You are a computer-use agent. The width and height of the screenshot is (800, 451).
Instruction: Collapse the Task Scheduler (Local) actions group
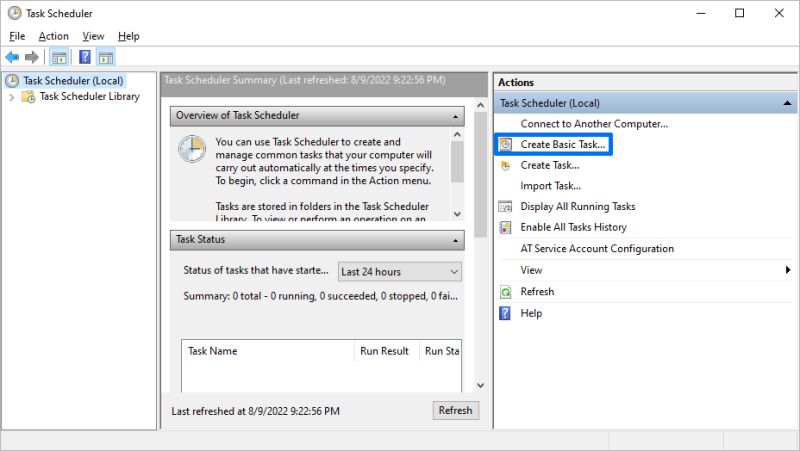tap(787, 103)
